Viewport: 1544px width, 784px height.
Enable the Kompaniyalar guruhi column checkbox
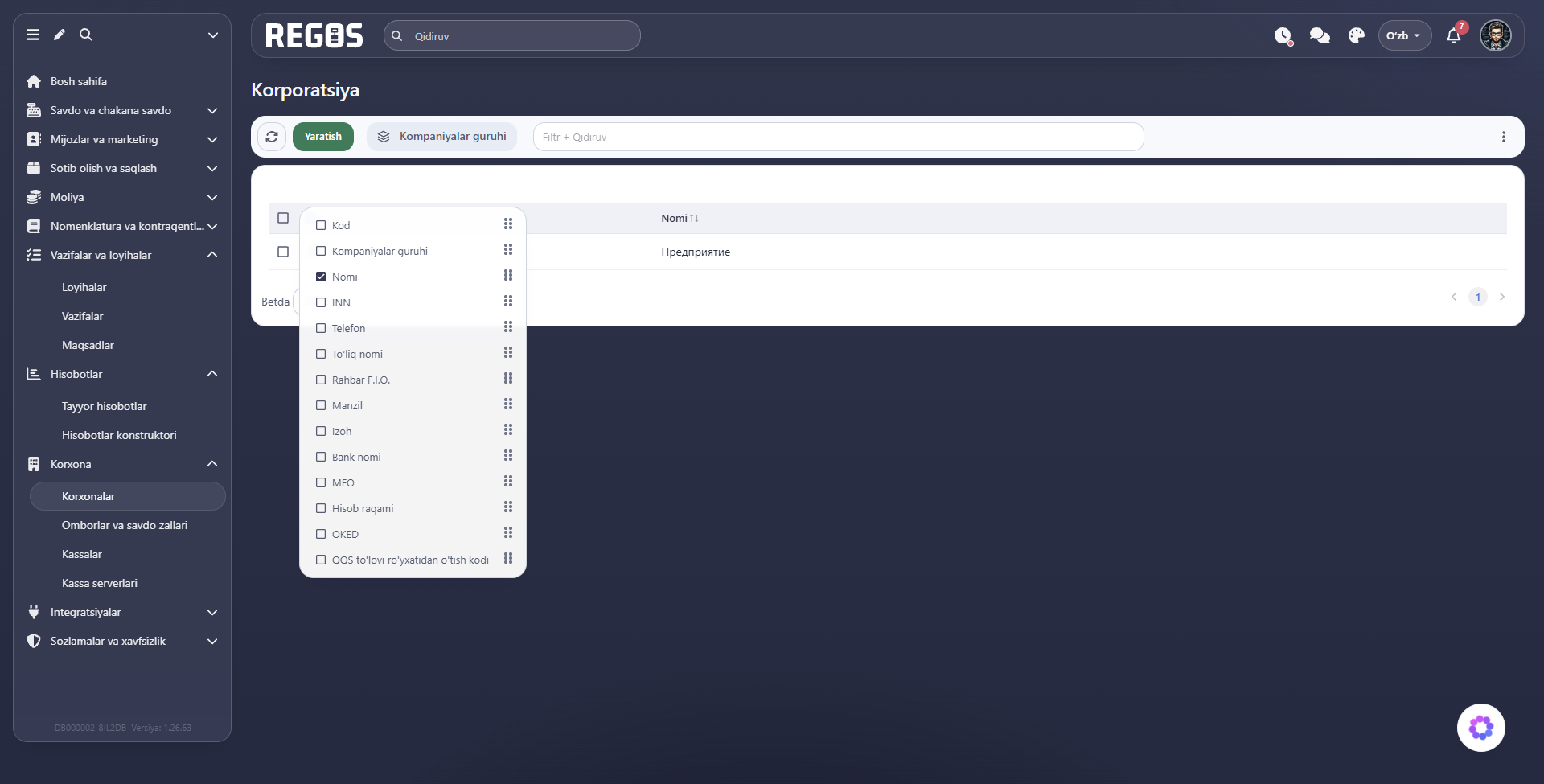coord(321,251)
